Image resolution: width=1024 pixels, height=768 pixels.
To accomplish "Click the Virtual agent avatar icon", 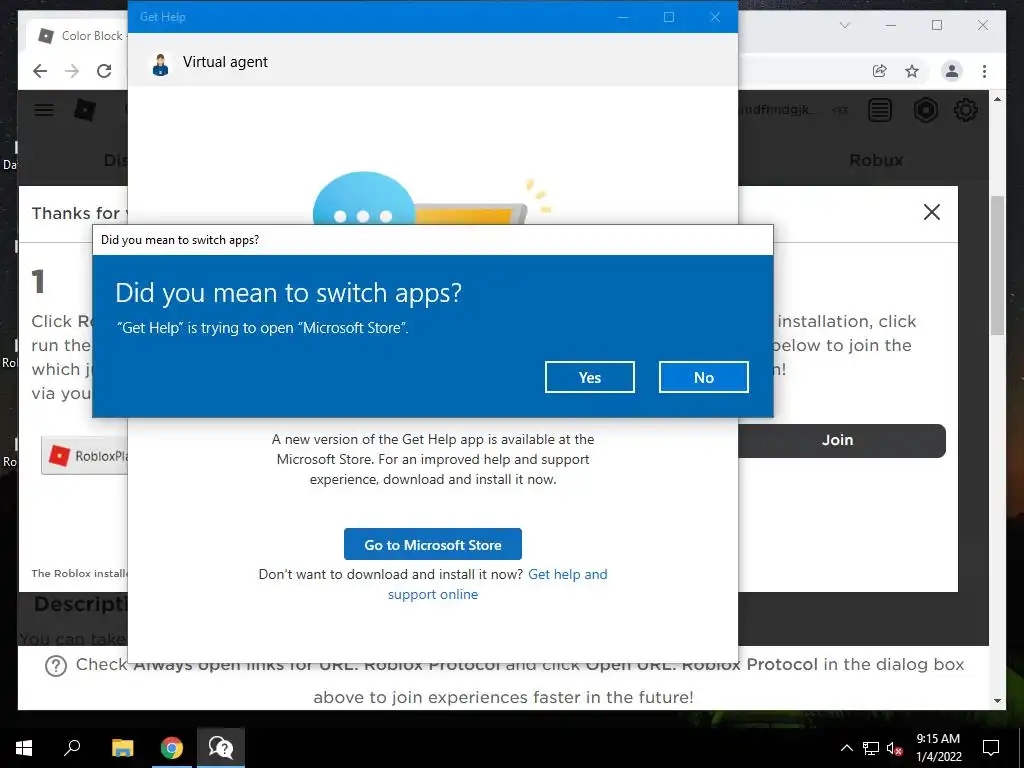I will click(161, 64).
